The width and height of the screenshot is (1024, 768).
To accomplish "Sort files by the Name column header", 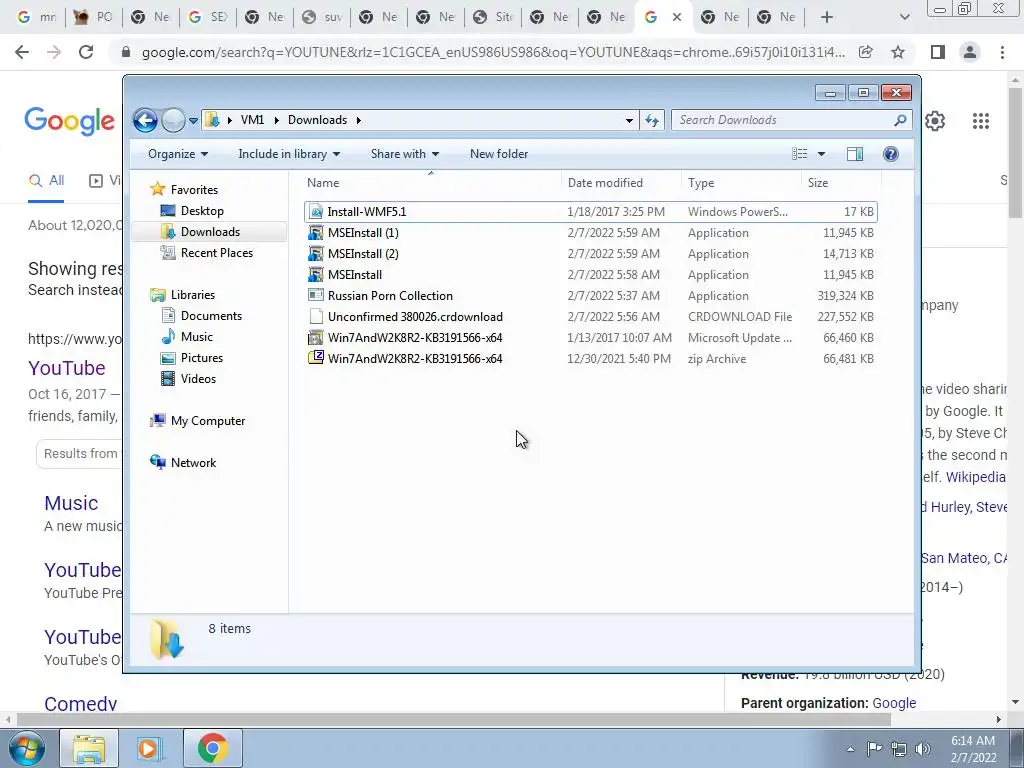I will click(431, 183).
